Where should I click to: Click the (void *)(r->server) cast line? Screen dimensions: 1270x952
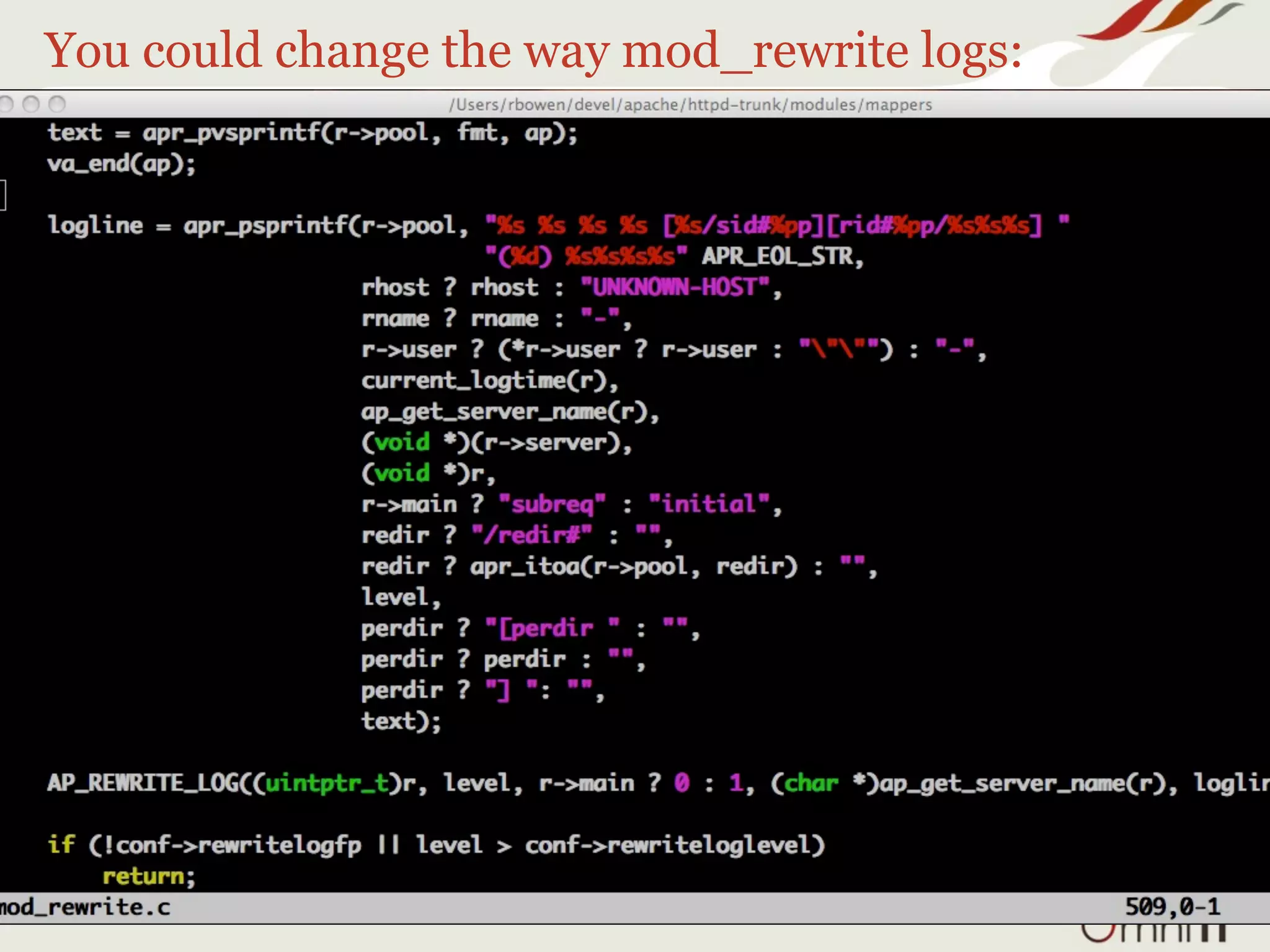497,443
